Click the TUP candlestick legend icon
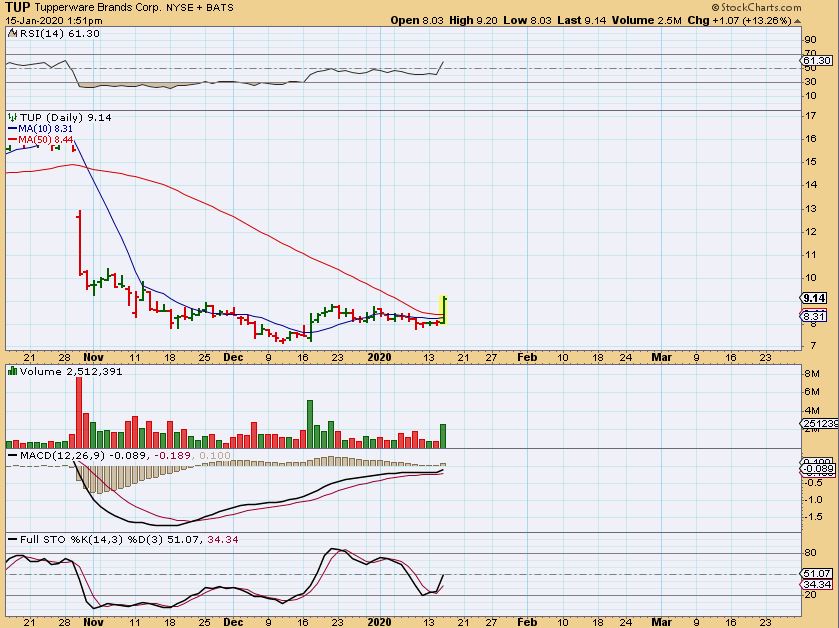839x628 pixels. [x=11, y=116]
